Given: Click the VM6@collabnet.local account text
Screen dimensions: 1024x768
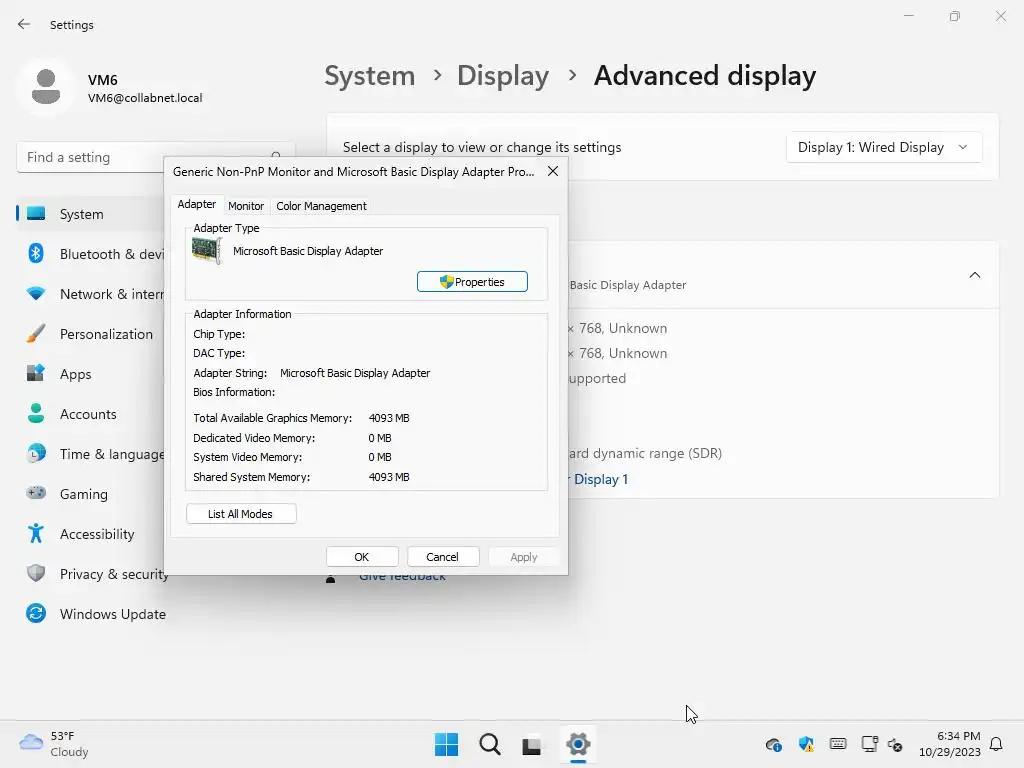Looking at the screenshot, I should [145, 98].
